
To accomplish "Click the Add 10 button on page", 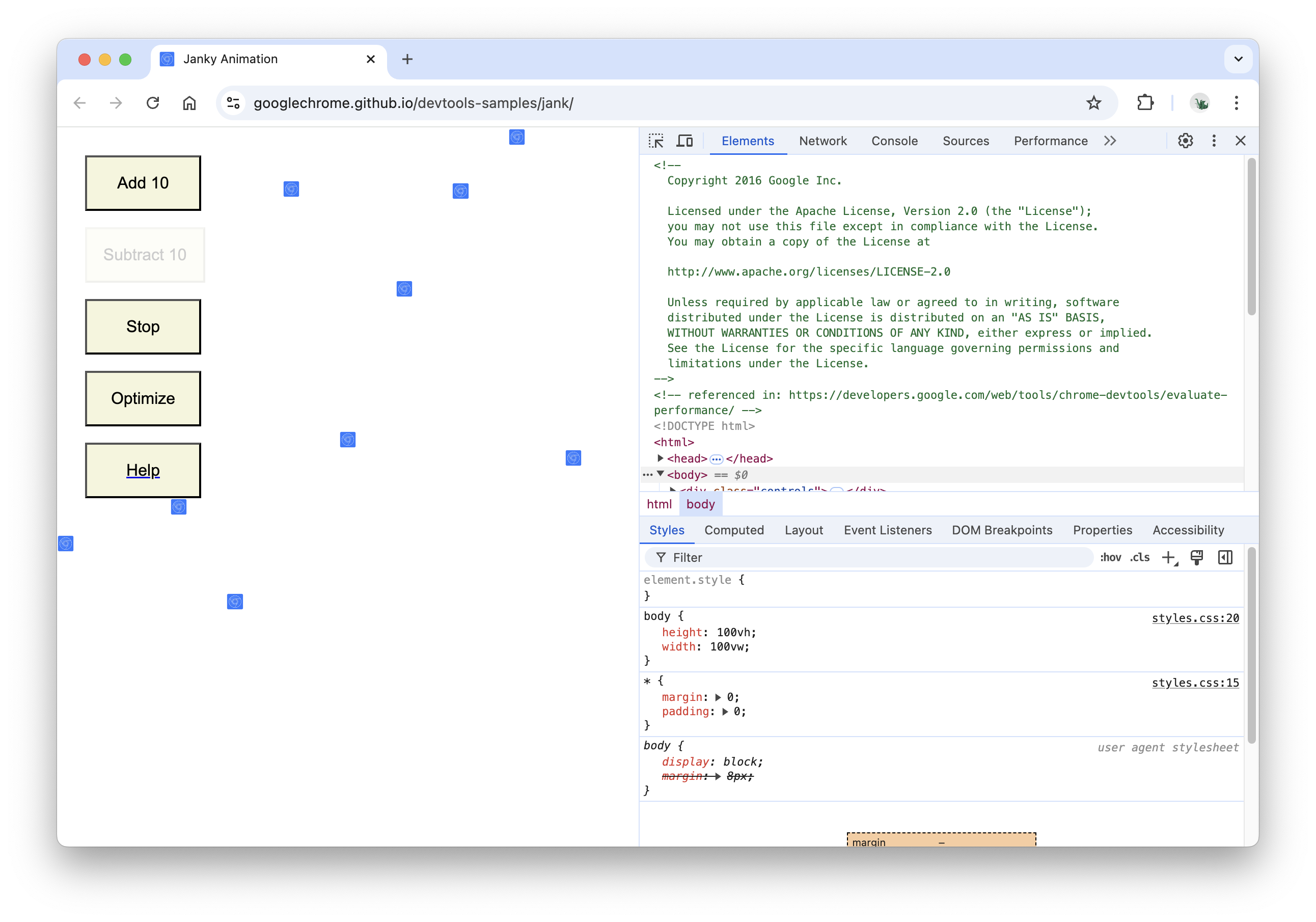I will coord(143,183).
